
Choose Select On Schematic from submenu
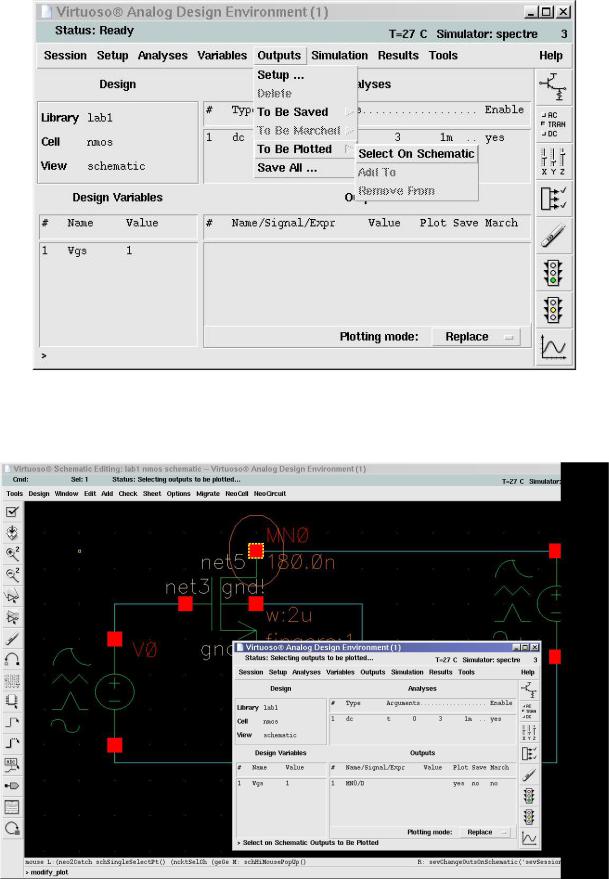416,154
